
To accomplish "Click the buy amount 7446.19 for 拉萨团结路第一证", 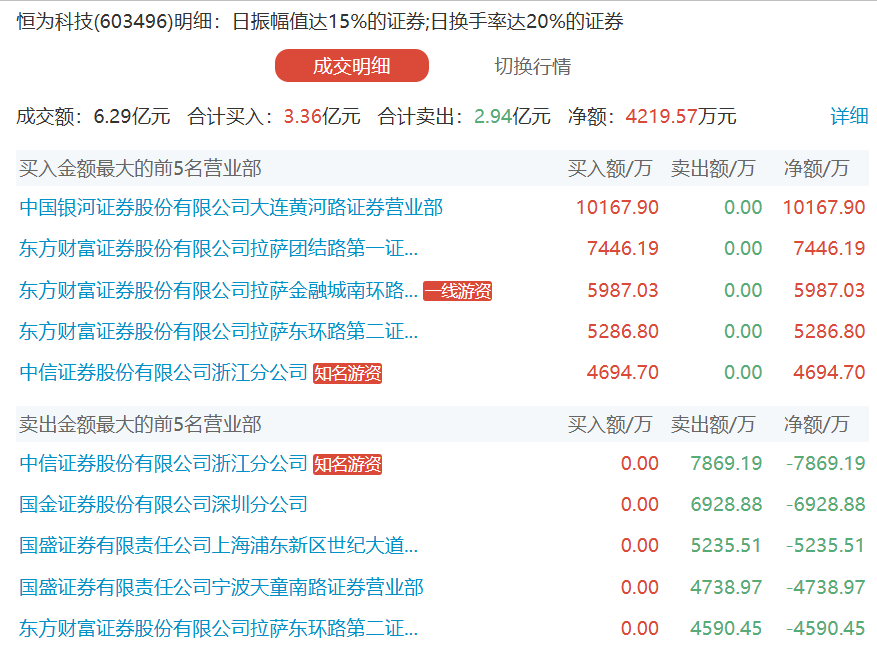I will [623, 248].
